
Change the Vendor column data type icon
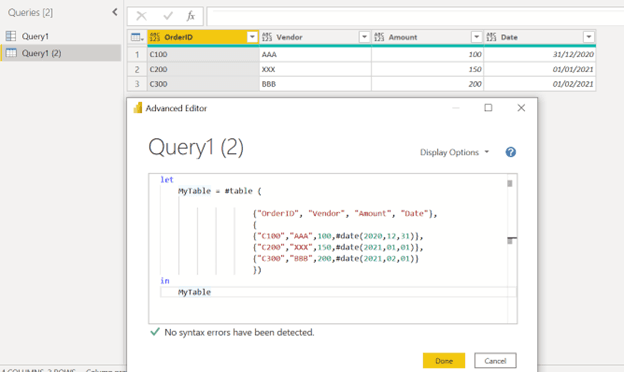(x=267, y=37)
